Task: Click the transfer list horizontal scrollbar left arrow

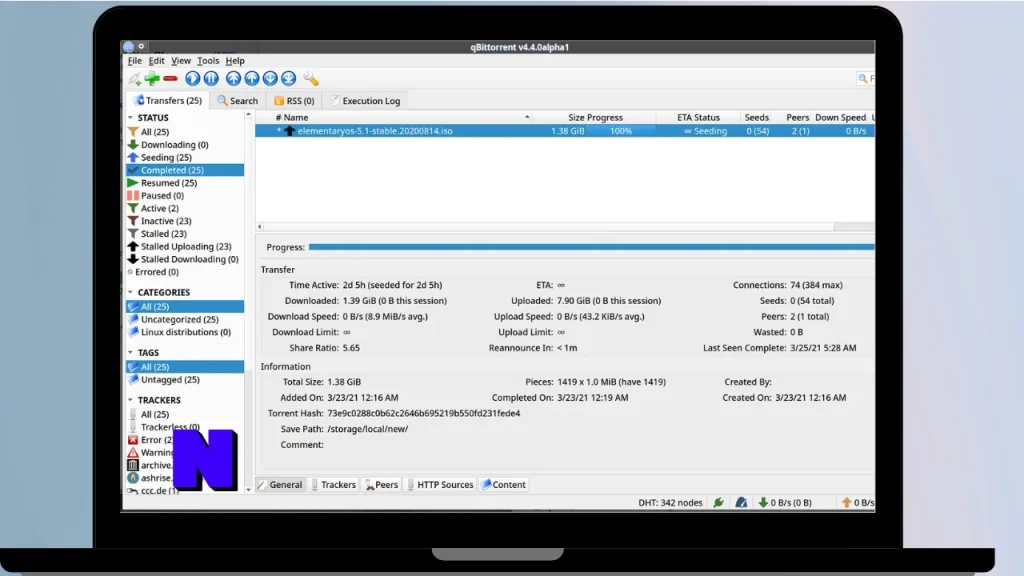Action: click(260, 227)
